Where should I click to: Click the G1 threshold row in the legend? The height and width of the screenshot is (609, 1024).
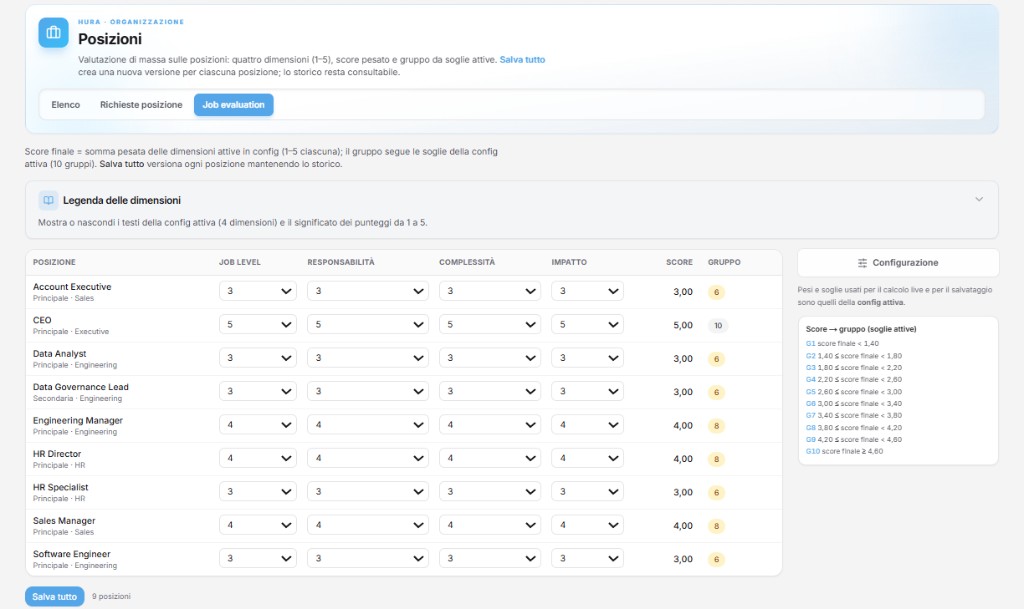(842, 343)
